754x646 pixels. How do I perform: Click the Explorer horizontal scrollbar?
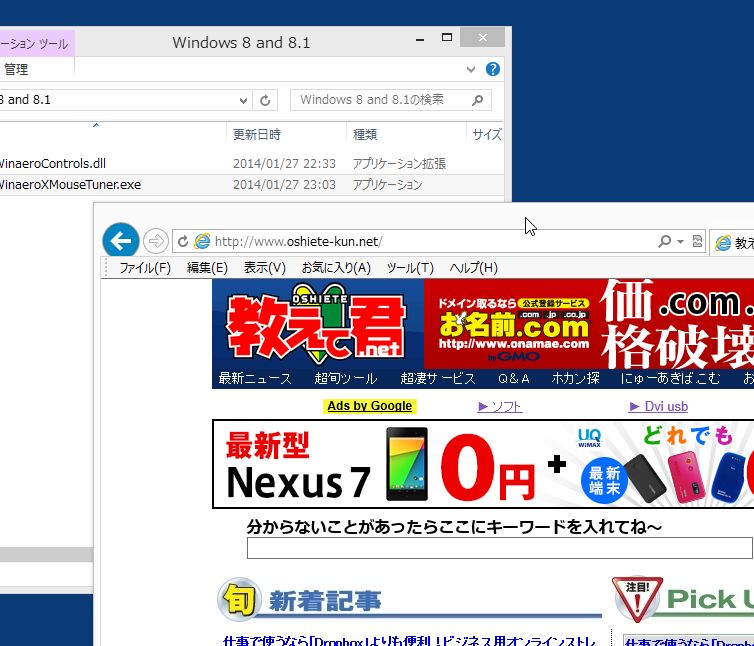coord(47,554)
